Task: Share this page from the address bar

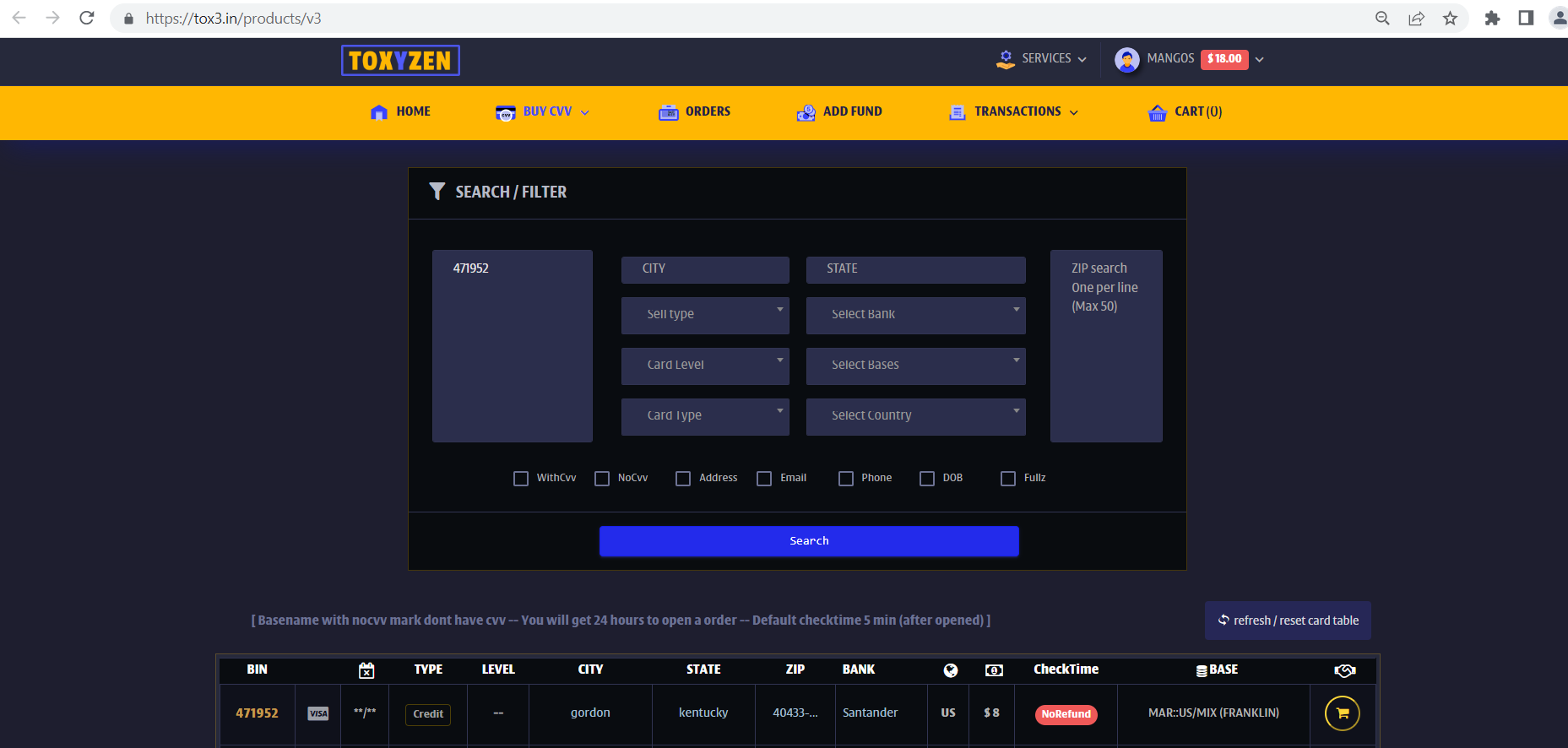Action: pos(1416,18)
